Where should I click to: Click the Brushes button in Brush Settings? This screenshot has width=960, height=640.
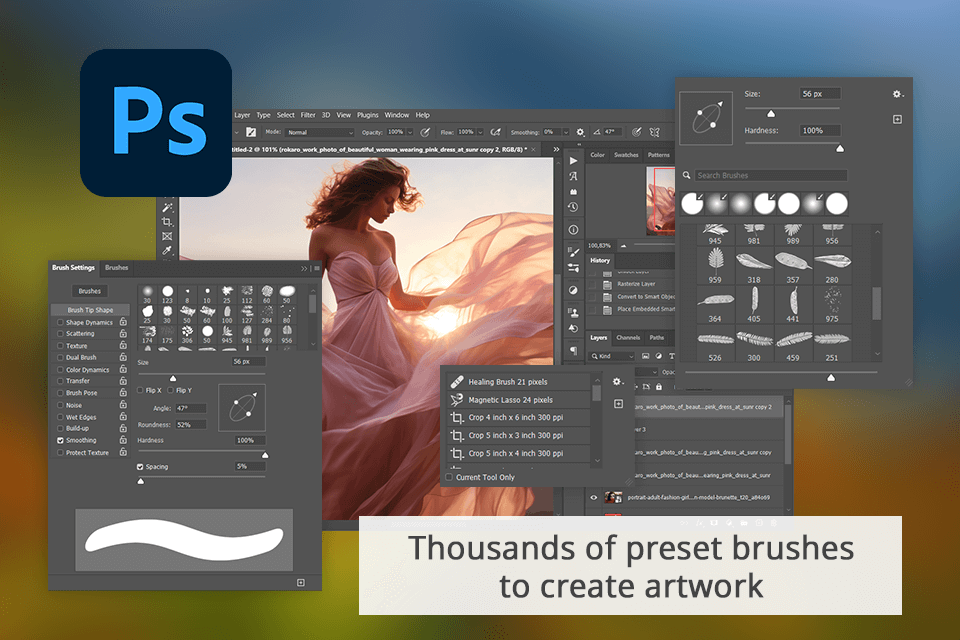tap(89, 291)
